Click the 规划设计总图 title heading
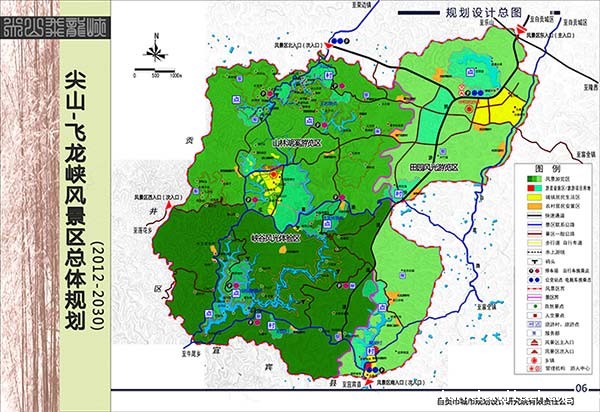600x412 pixels. coord(468,13)
